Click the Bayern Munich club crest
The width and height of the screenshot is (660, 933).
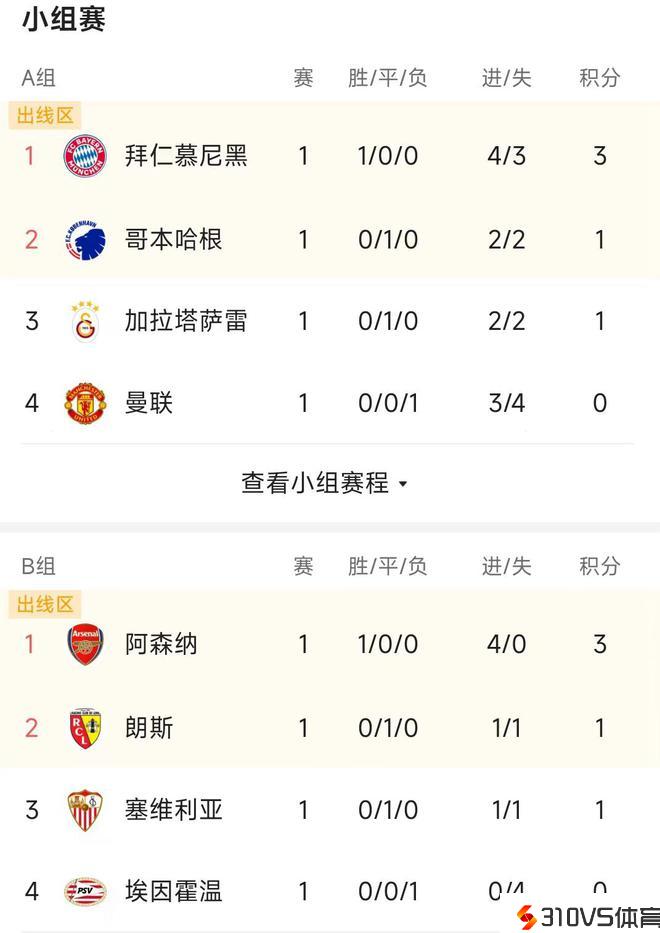tap(85, 156)
